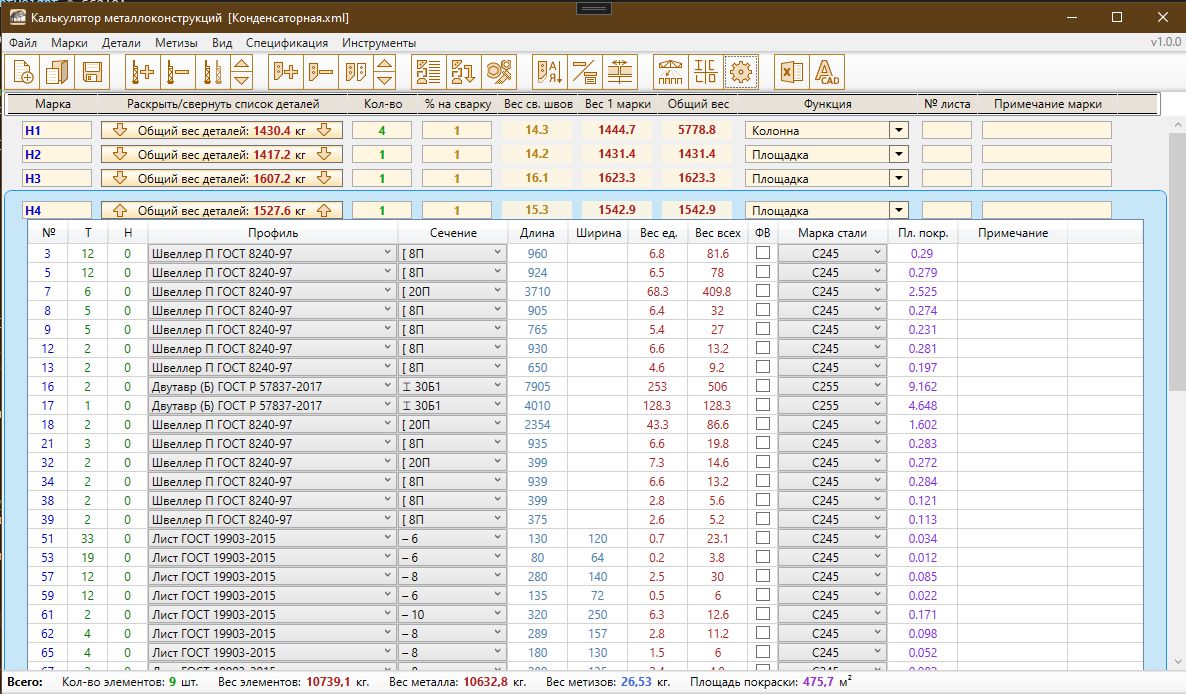Click the mark note field for mark Н3

1047,179
